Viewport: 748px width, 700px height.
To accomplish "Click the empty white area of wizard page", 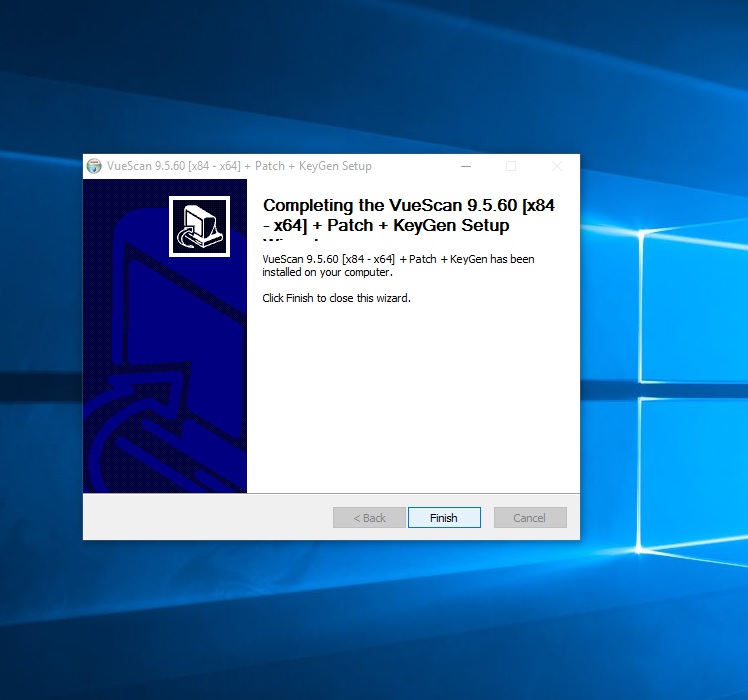I will pos(410,400).
